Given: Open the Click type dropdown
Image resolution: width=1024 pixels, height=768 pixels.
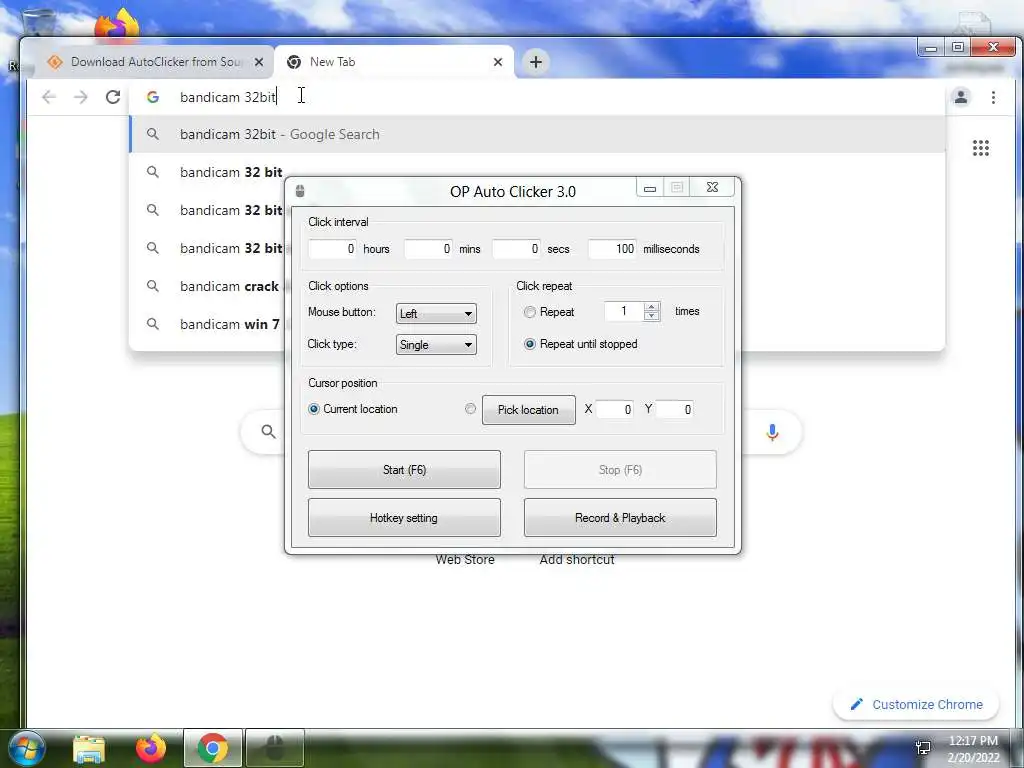Looking at the screenshot, I should [x=436, y=345].
